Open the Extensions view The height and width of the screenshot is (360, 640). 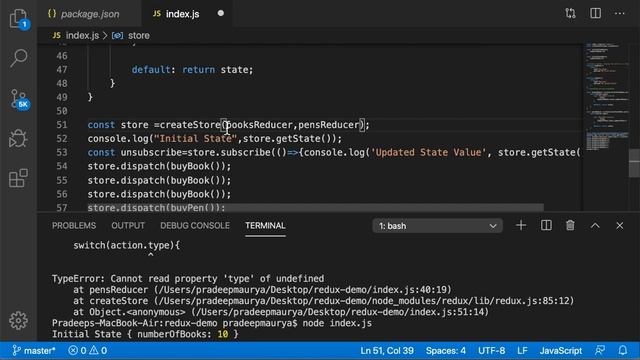tap(18, 178)
